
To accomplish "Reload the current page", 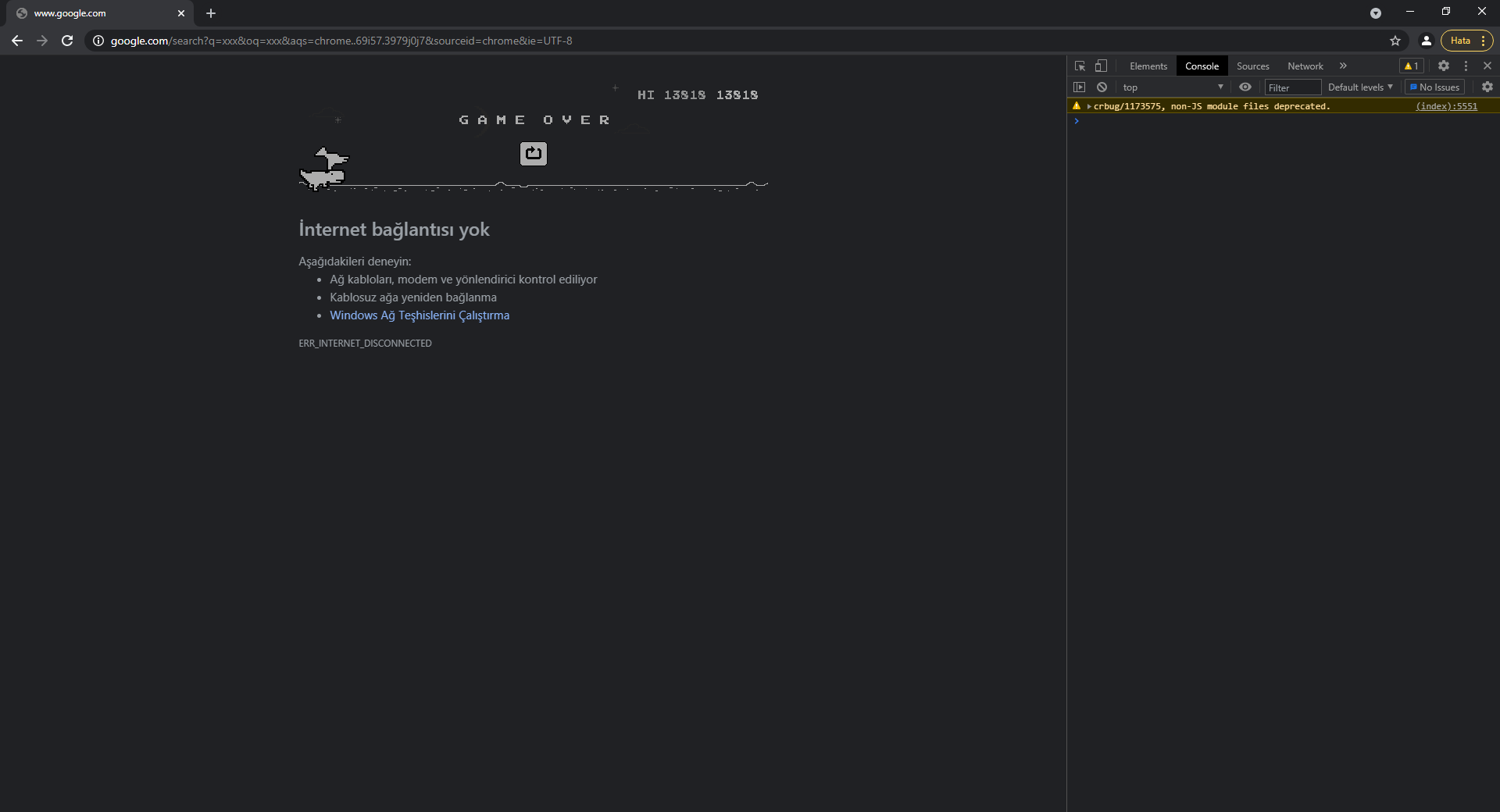I will point(67,41).
